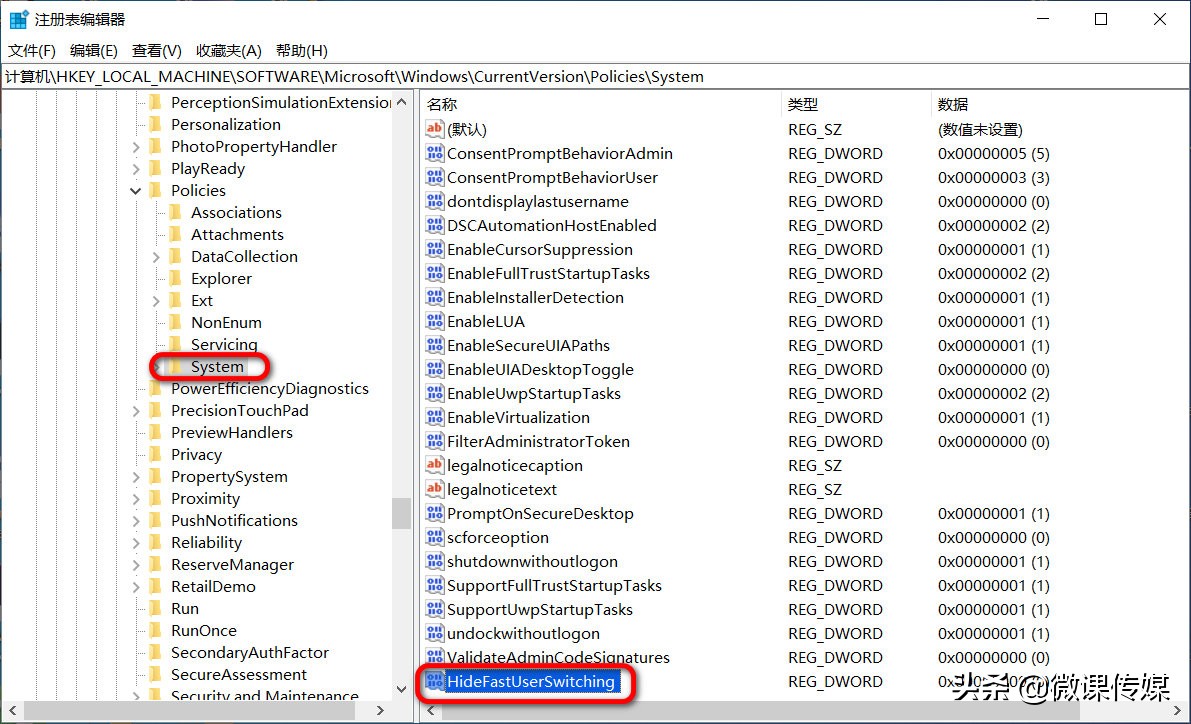Collapse the Policies tree node
The height and width of the screenshot is (724, 1191).
(x=136, y=191)
